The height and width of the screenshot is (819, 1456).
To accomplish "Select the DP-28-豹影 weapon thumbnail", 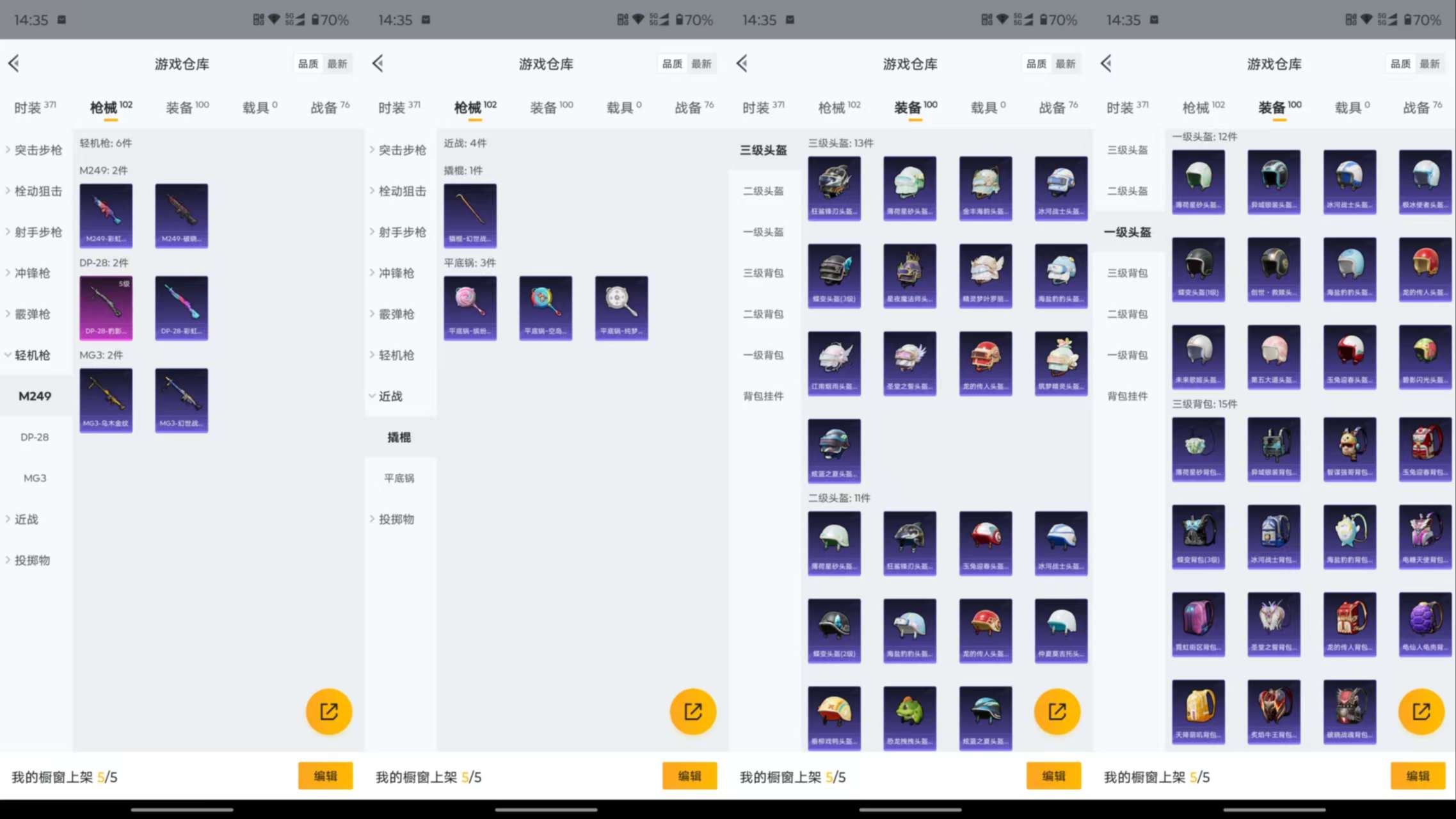I will (106, 308).
